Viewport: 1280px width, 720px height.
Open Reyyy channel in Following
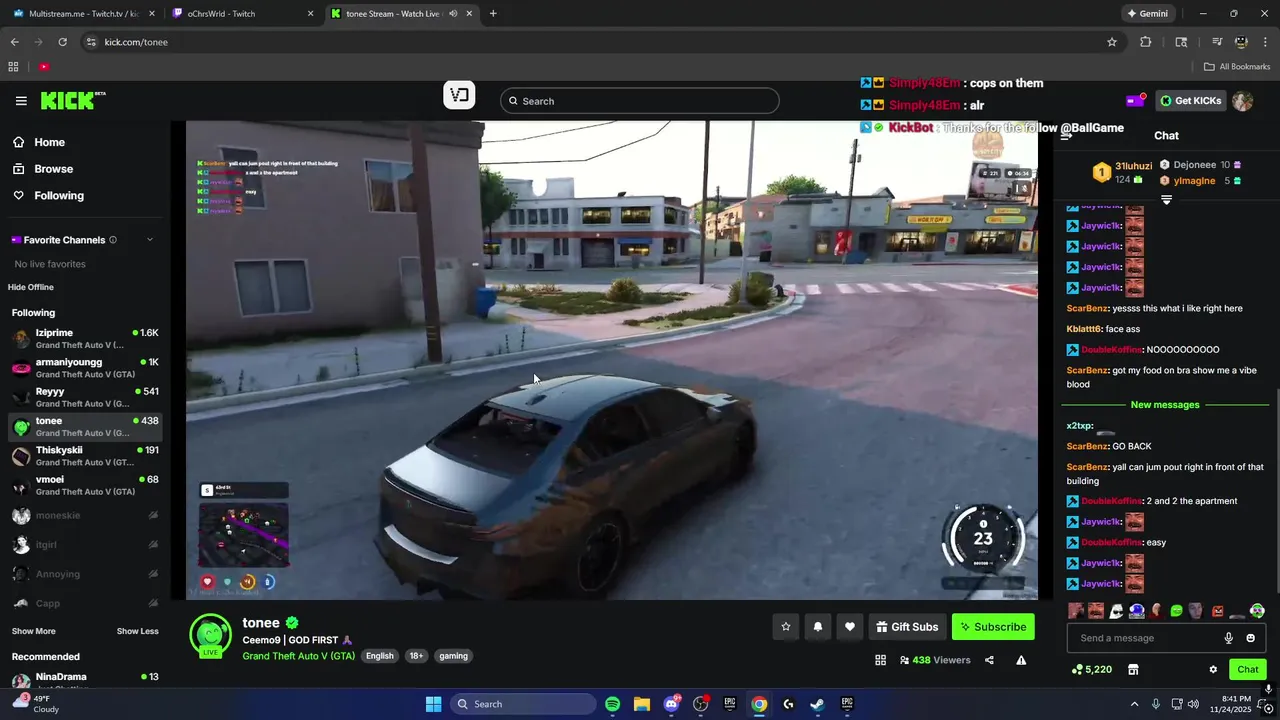click(85, 397)
